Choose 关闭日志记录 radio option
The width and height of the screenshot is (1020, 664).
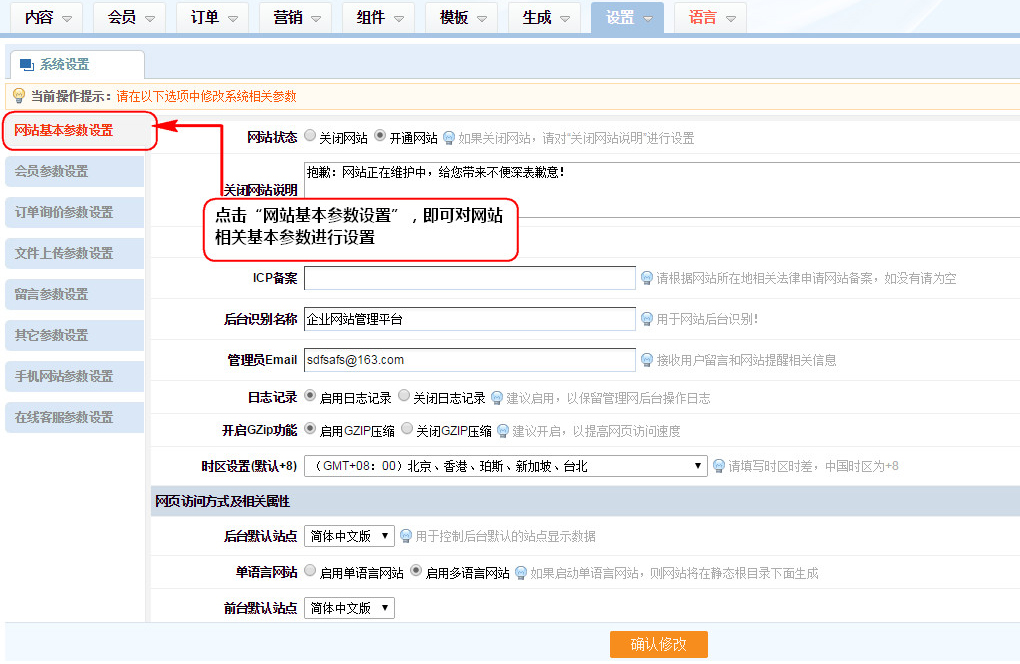tap(404, 396)
